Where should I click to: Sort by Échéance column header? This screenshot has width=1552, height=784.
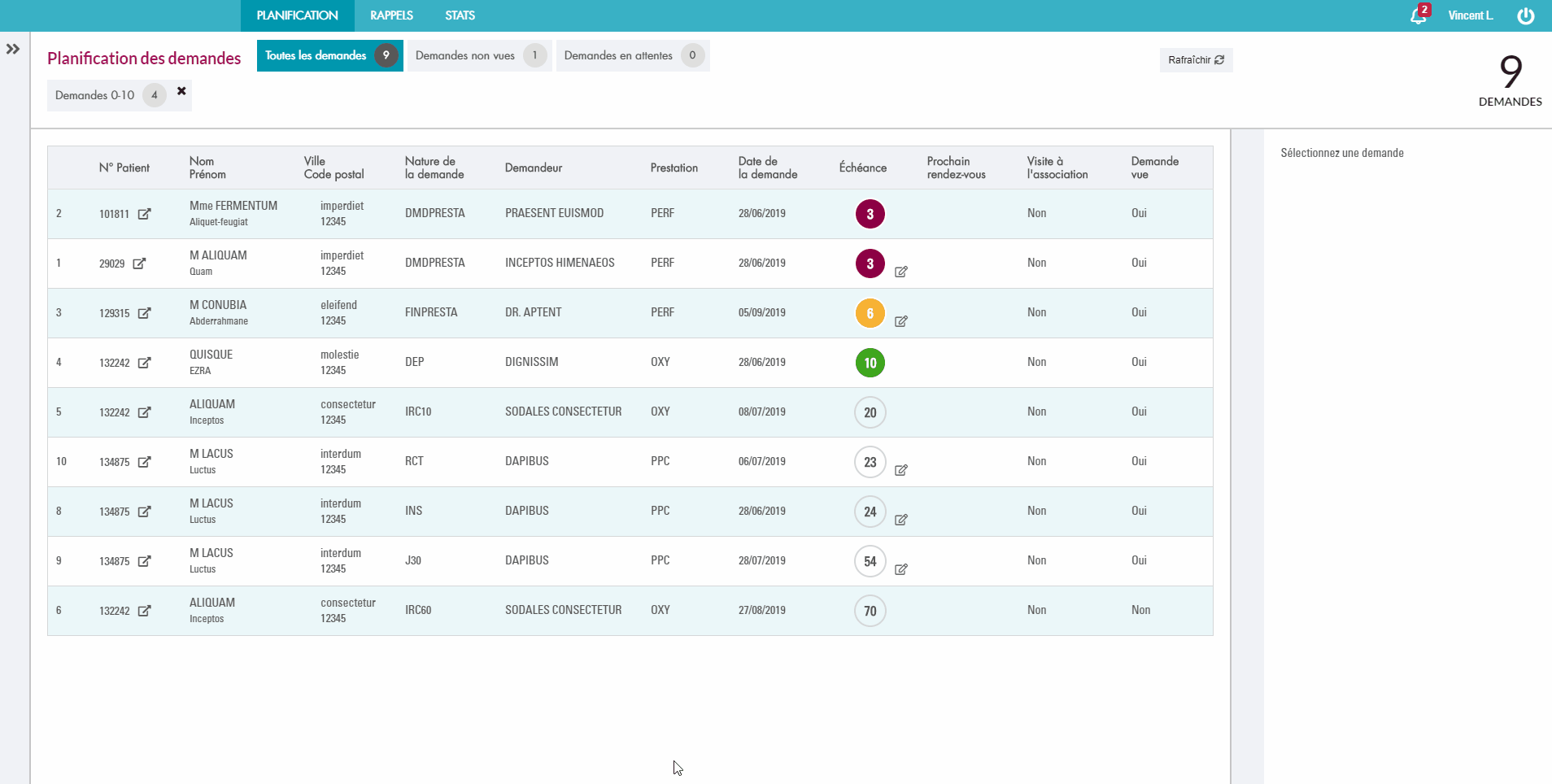pyautogui.click(x=862, y=168)
